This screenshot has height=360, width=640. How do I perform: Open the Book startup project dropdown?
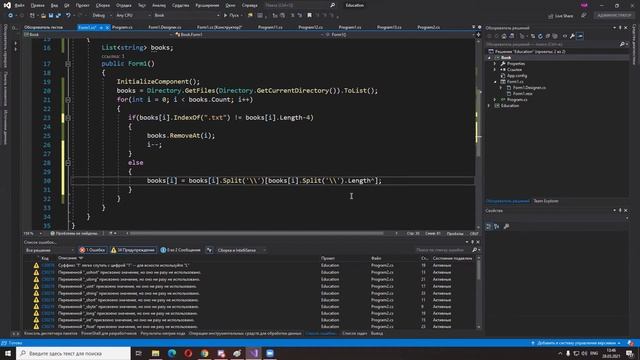point(187,16)
